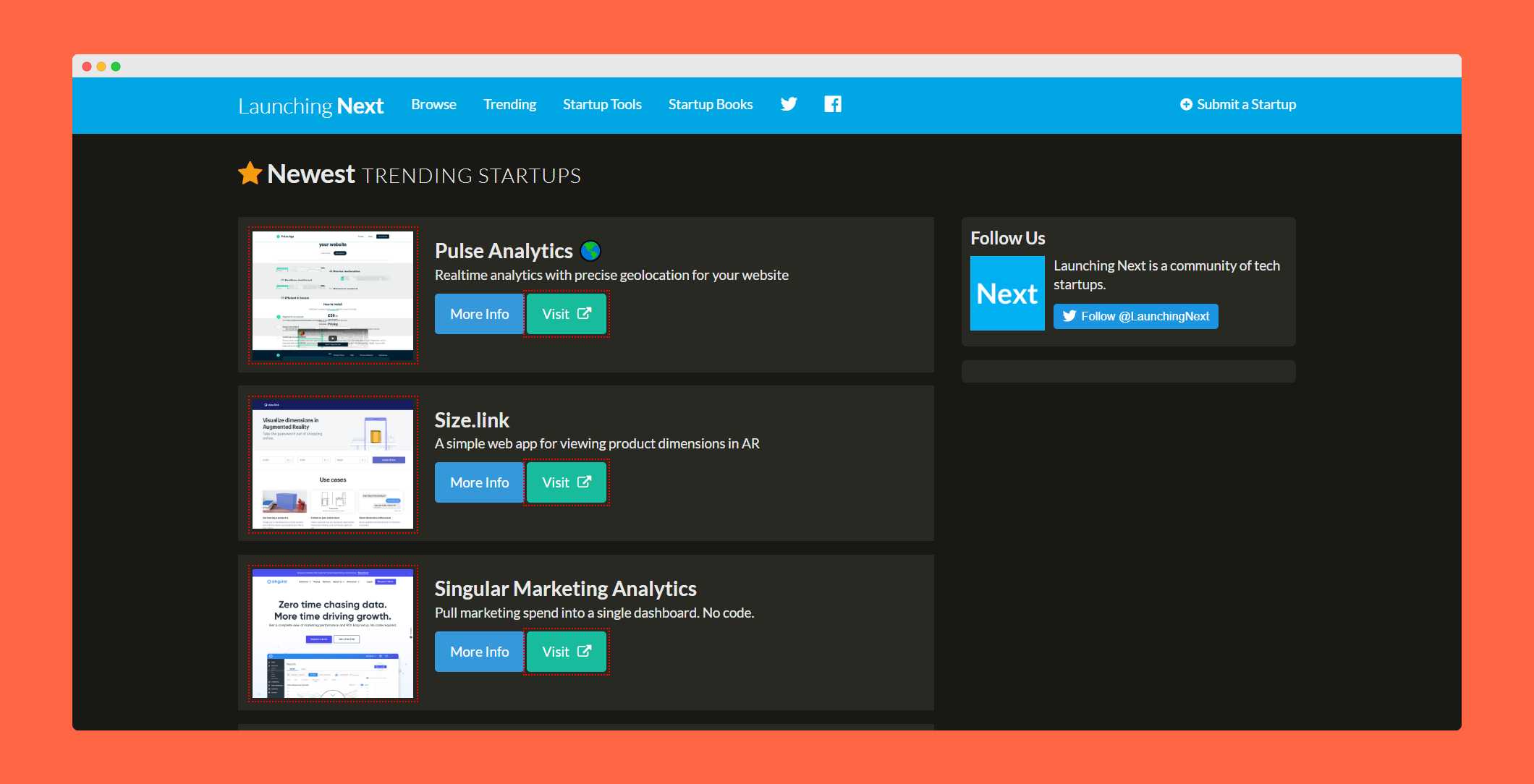
Task: Open the Pulse Analytics title link
Action: click(x=504, y=251)
